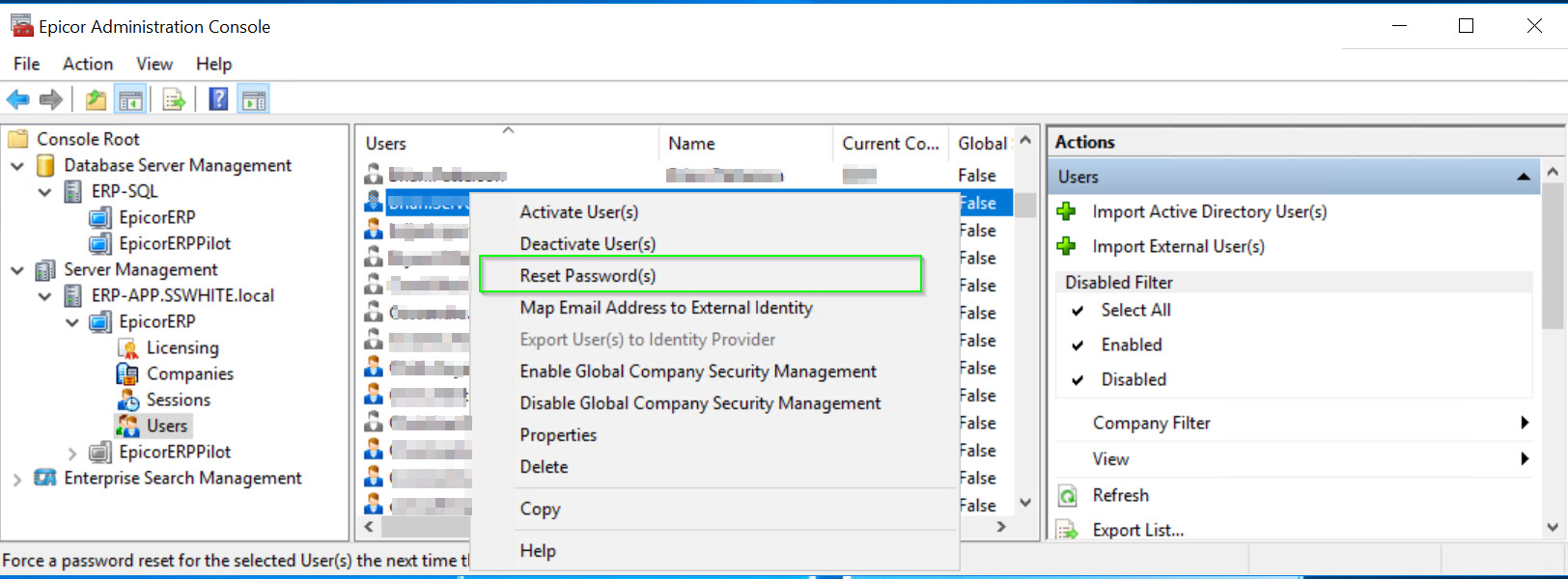Choose Delete from the context menu
This screenshot has height=579, width=1568.
[x=544, y=467]
